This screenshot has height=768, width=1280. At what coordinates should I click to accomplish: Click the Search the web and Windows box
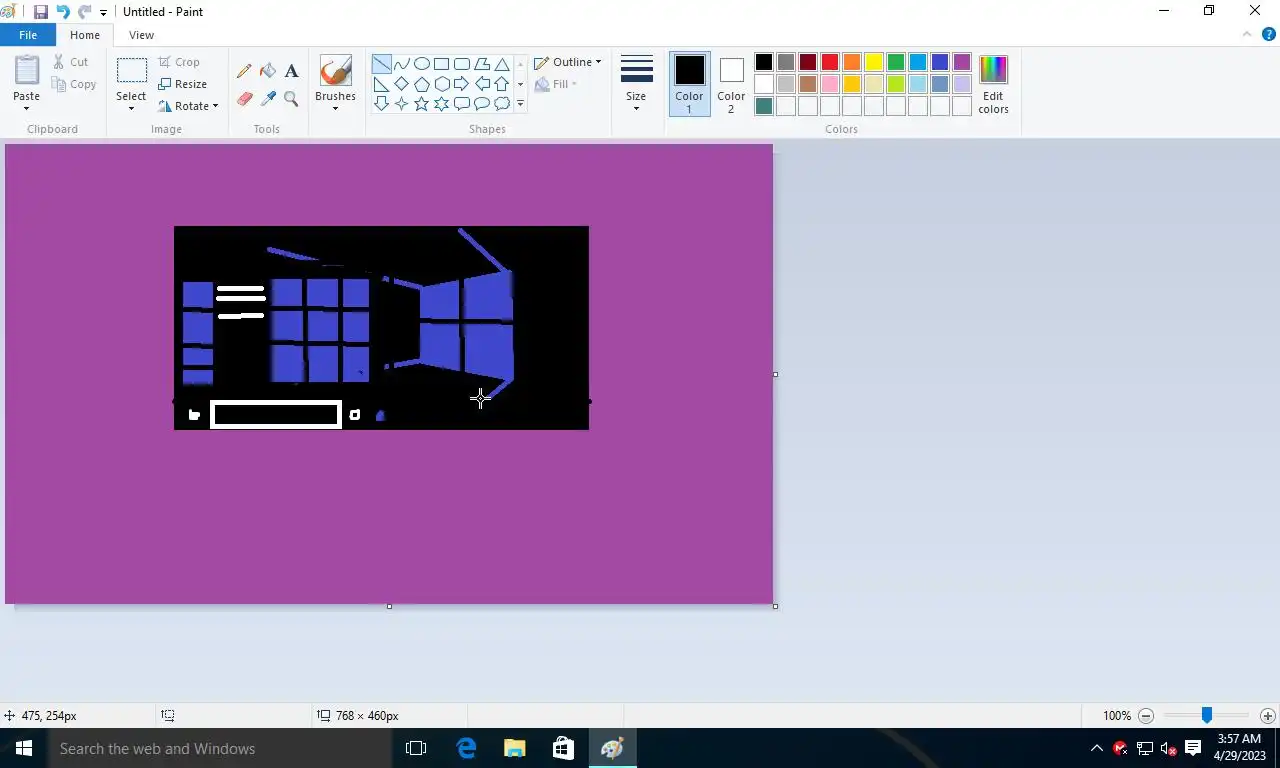[x=220, y=748]
